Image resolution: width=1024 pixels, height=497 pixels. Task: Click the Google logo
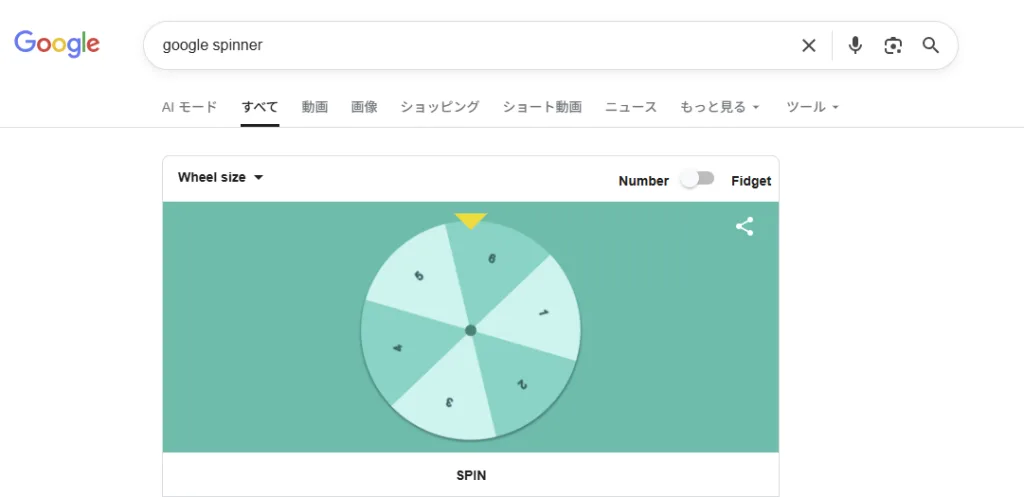pos(57,44)
